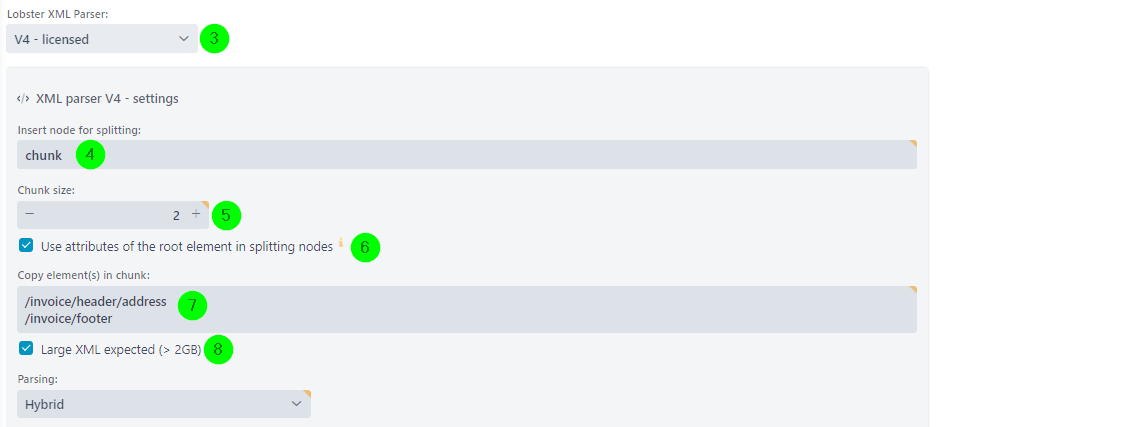
Task: Increase chunk size with the plus button
Action: coord(195,214)
